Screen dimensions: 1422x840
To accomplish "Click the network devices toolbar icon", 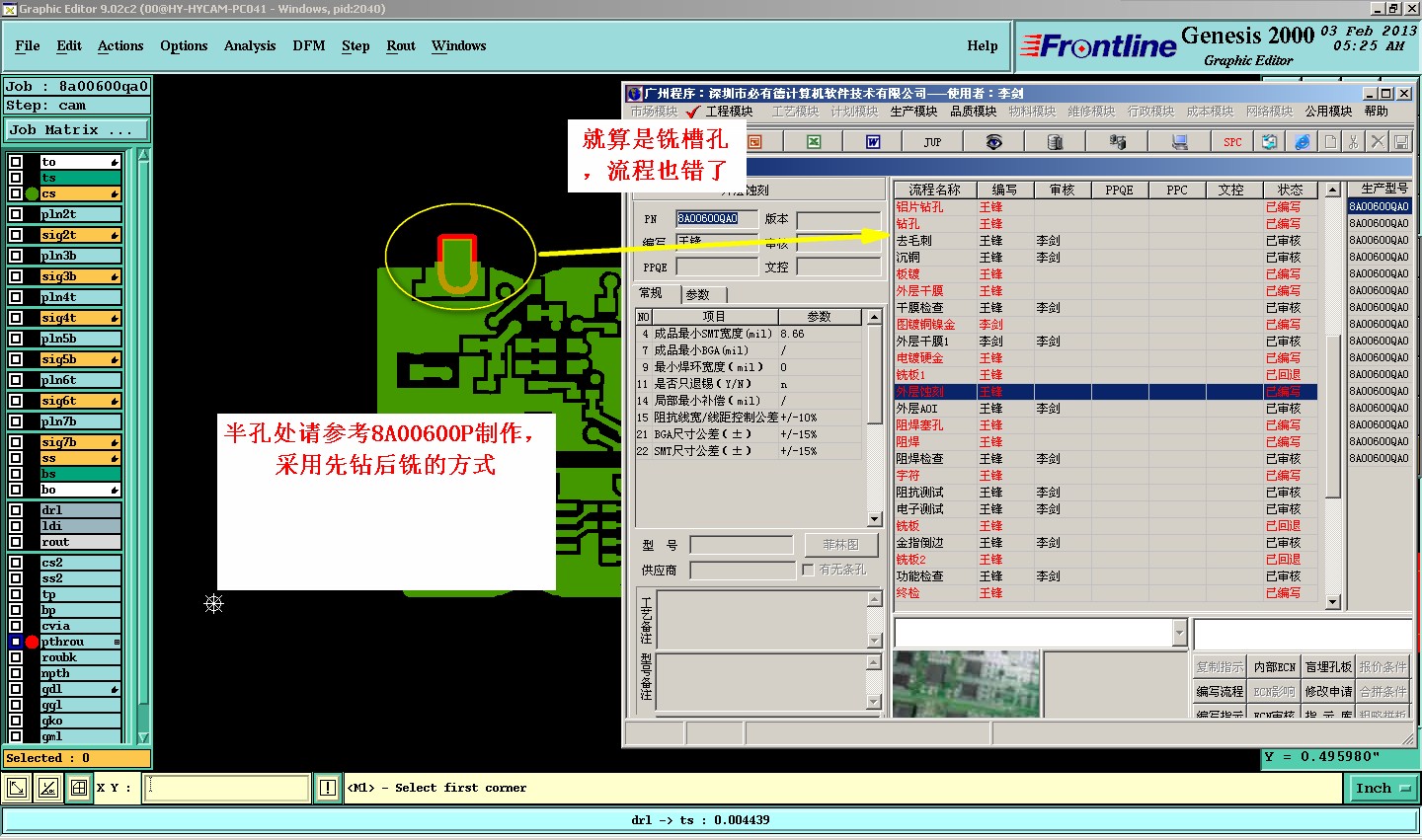I will coord(1118,142).
